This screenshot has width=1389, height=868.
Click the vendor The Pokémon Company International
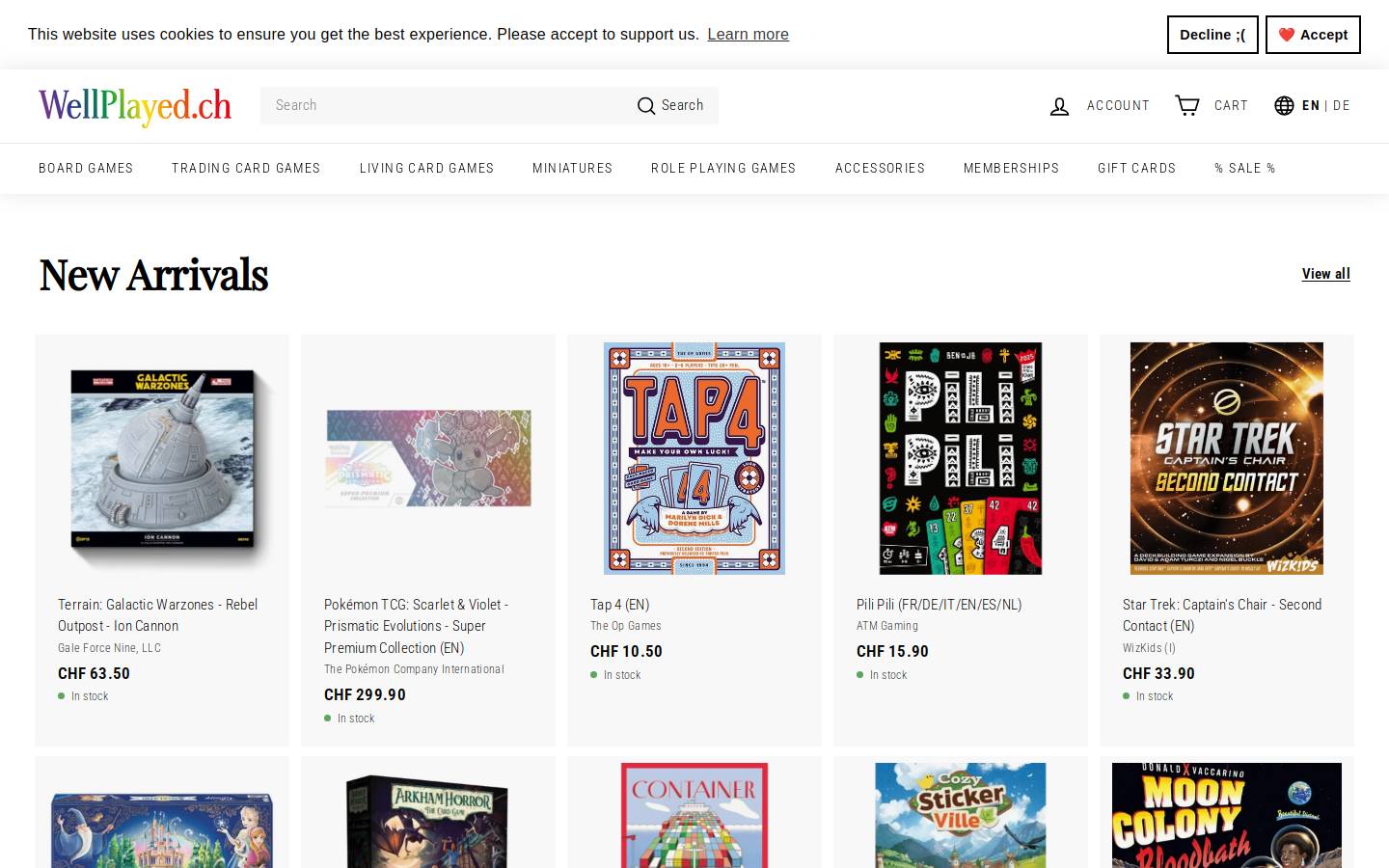pos(414,669)
